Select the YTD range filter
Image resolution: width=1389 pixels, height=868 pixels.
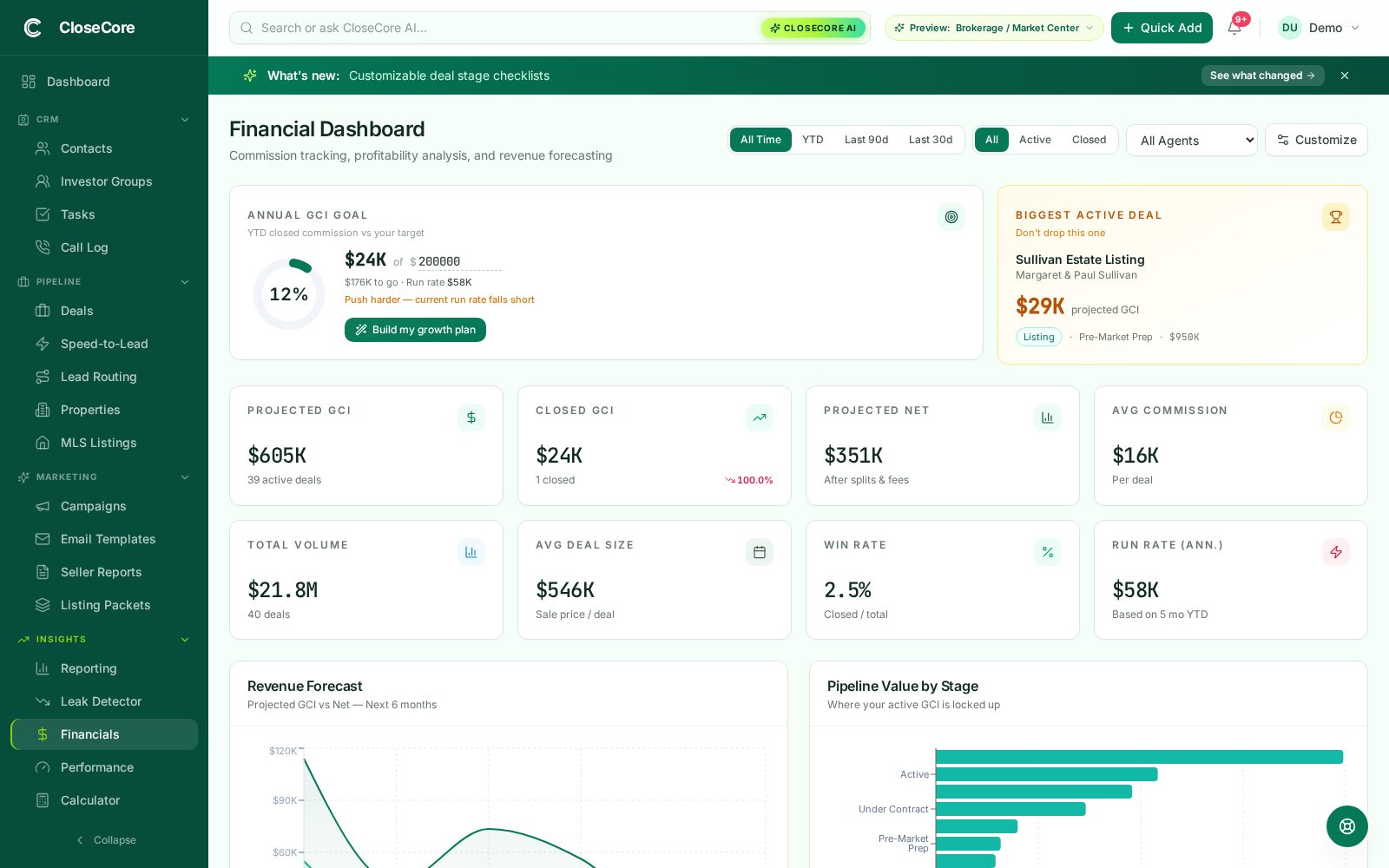click(x=813, y=140)
